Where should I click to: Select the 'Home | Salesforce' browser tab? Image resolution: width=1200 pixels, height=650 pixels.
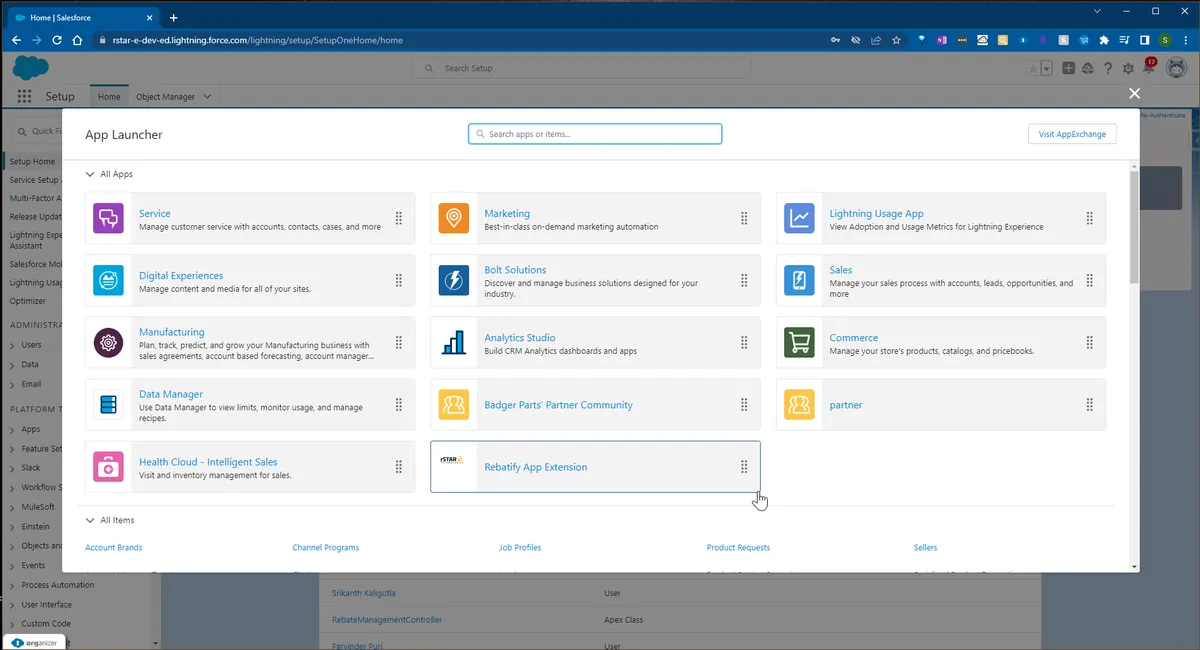point(82,17)
